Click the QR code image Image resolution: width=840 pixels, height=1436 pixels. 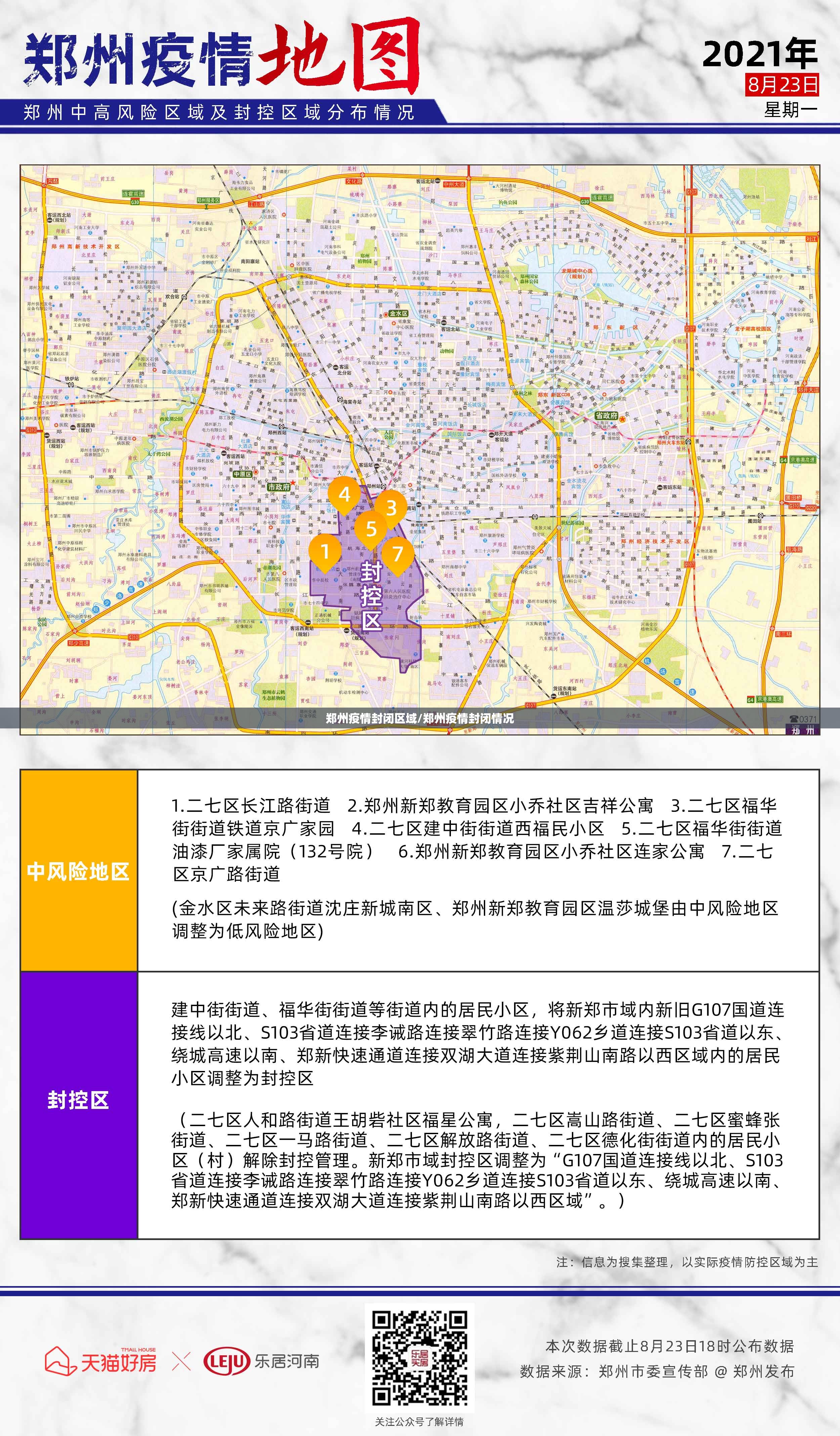[420, 1358]
